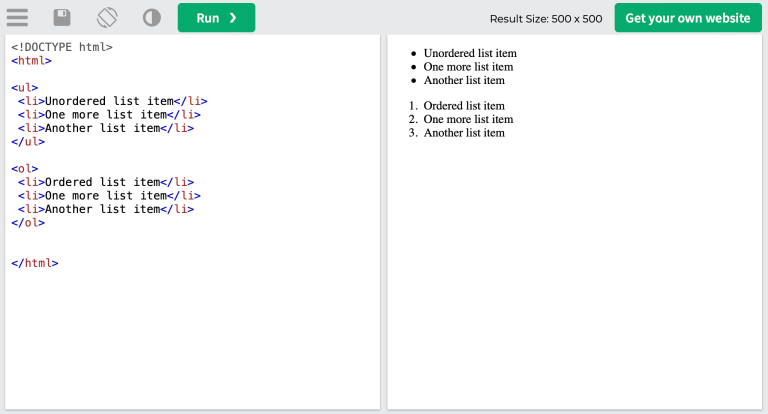Click the closing </ul> tag in code
The width and height of the screenshot is (768, 414).
pos(28,141)
